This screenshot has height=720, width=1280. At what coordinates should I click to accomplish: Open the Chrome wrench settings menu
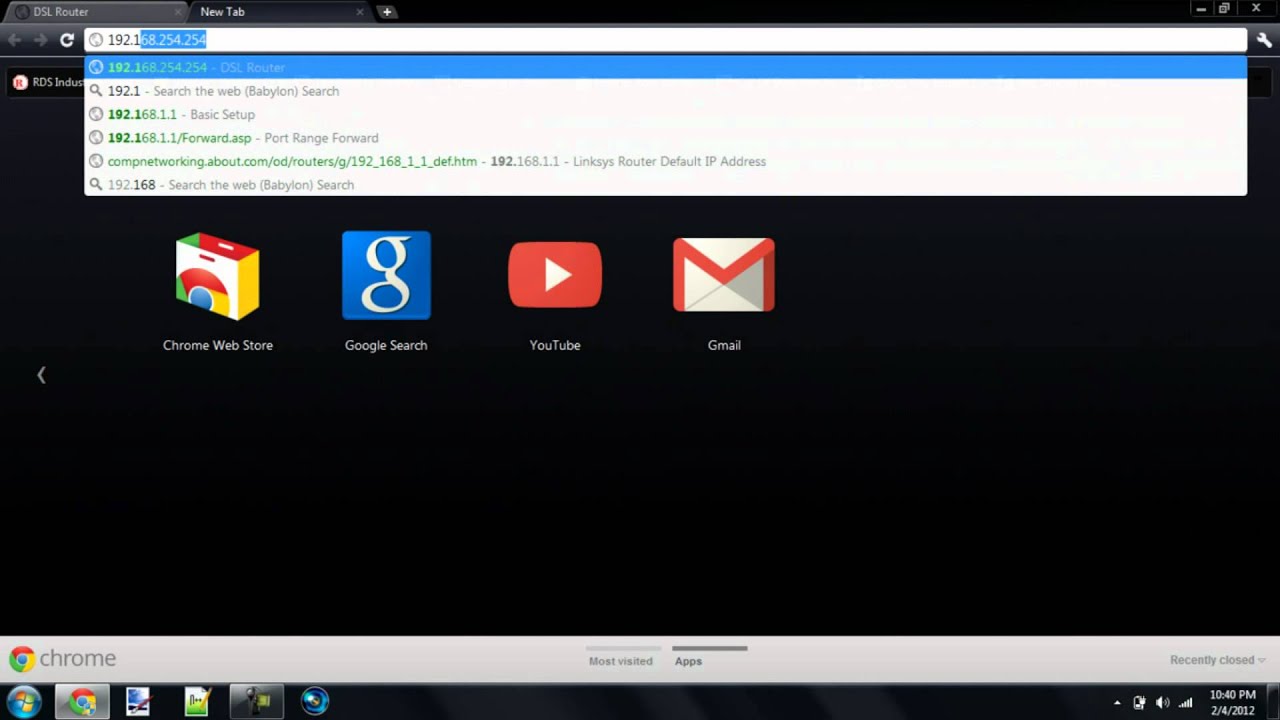[x=1265, y=40]
